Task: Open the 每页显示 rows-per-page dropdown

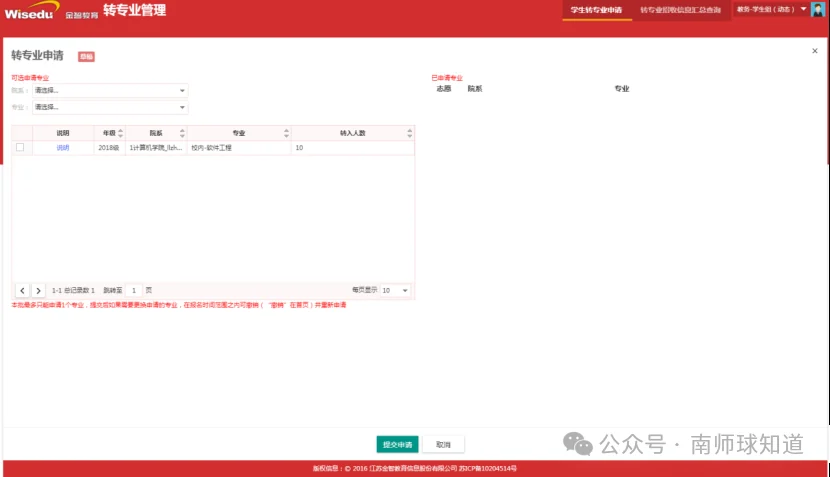Action: (395, 290)
